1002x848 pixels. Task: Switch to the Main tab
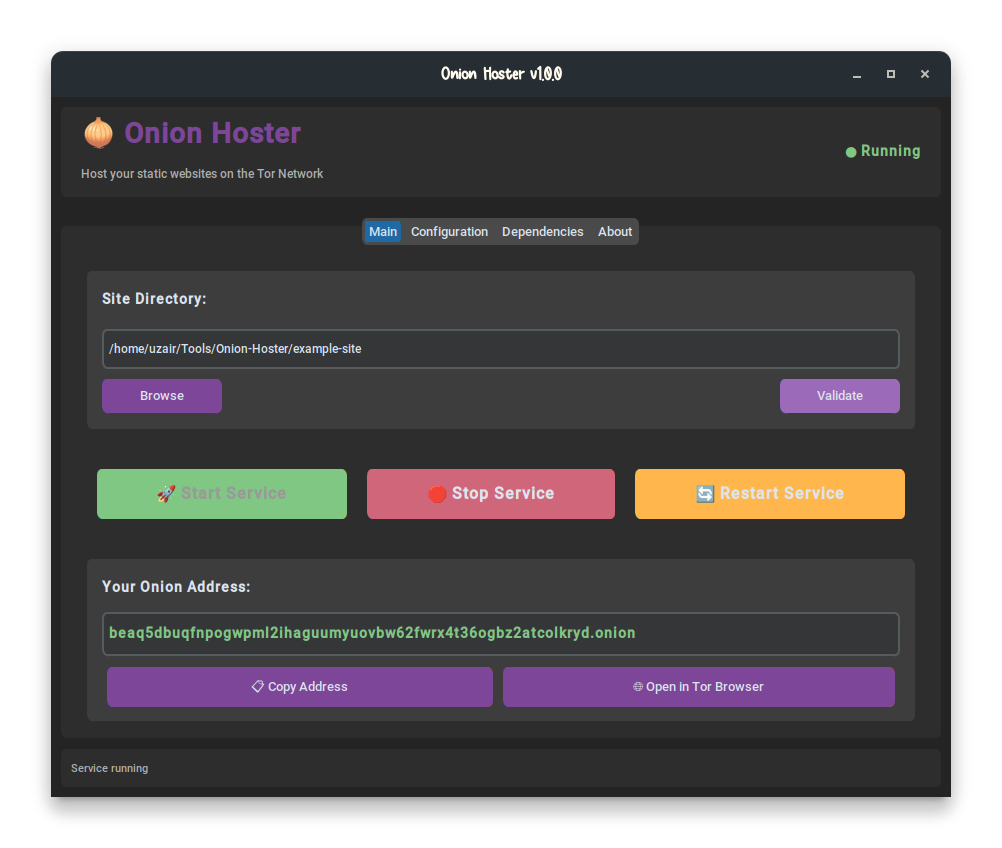pyautogui.click(x=383, y=231)
